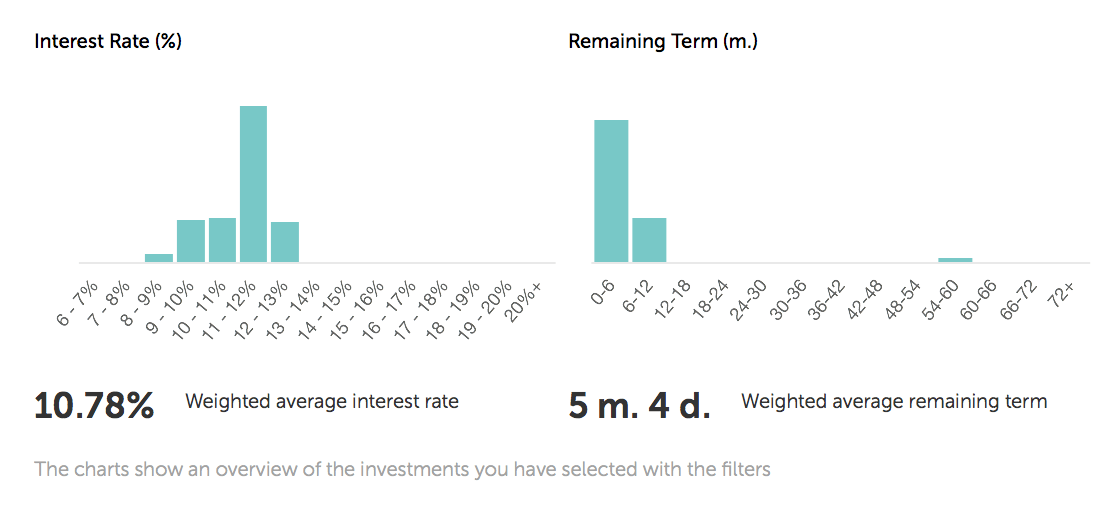Click the 11 - 12% interest rate bar
Viewport: 1096px width, 524px height.
click(x=253, y=184)
